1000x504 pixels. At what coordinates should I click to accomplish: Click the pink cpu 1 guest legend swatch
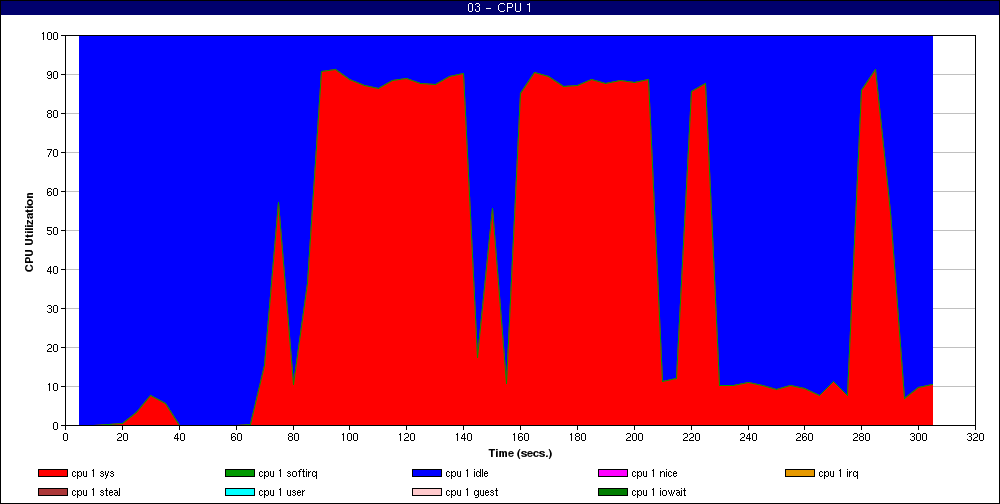click(427, 493)
